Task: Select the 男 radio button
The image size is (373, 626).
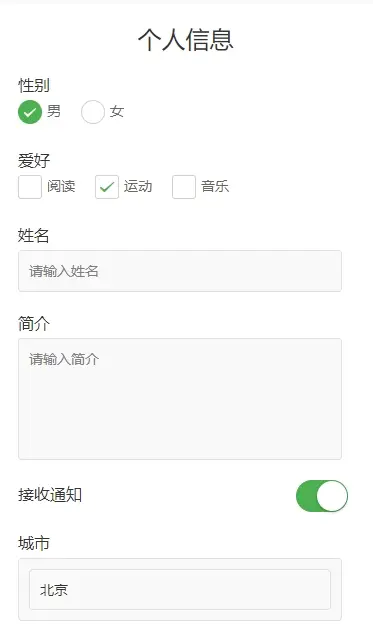Action: click(x=30, y=112)
